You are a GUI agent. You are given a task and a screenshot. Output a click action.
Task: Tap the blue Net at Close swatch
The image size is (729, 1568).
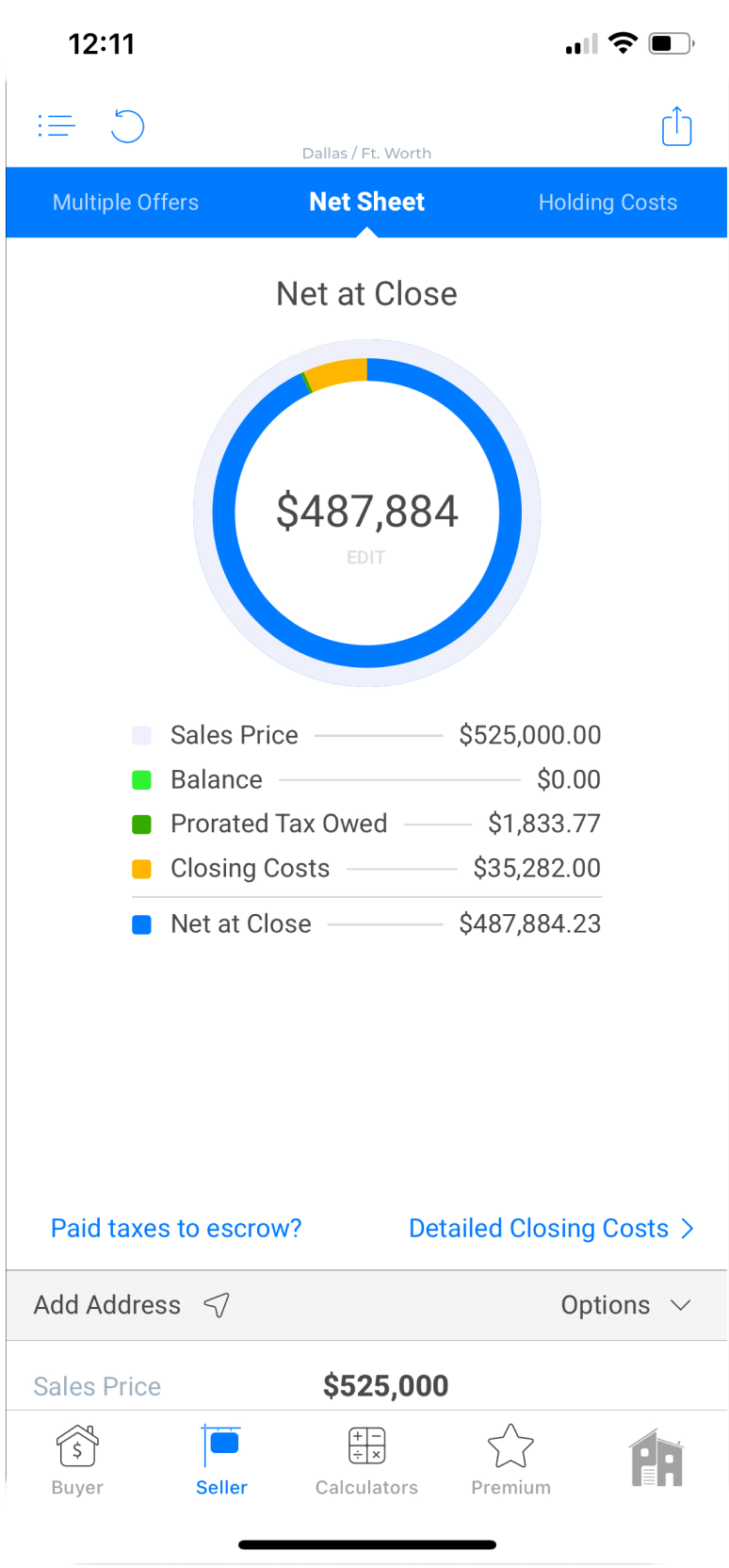tap(142, 924)
